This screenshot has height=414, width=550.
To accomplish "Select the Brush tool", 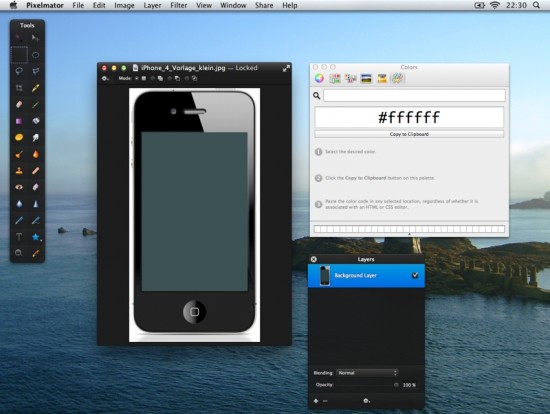I will coord(35,104).
